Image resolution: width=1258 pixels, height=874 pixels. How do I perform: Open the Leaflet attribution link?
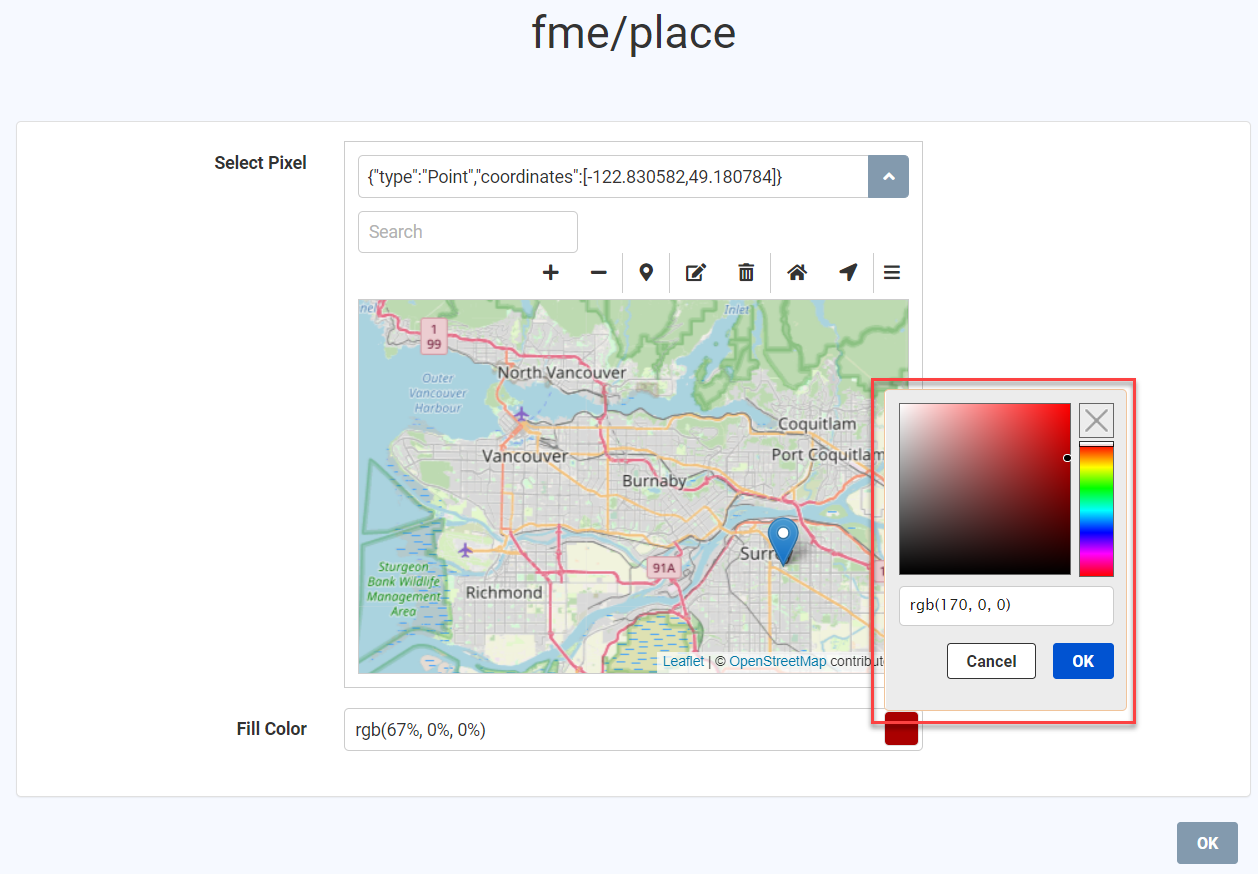coord(683,661)
